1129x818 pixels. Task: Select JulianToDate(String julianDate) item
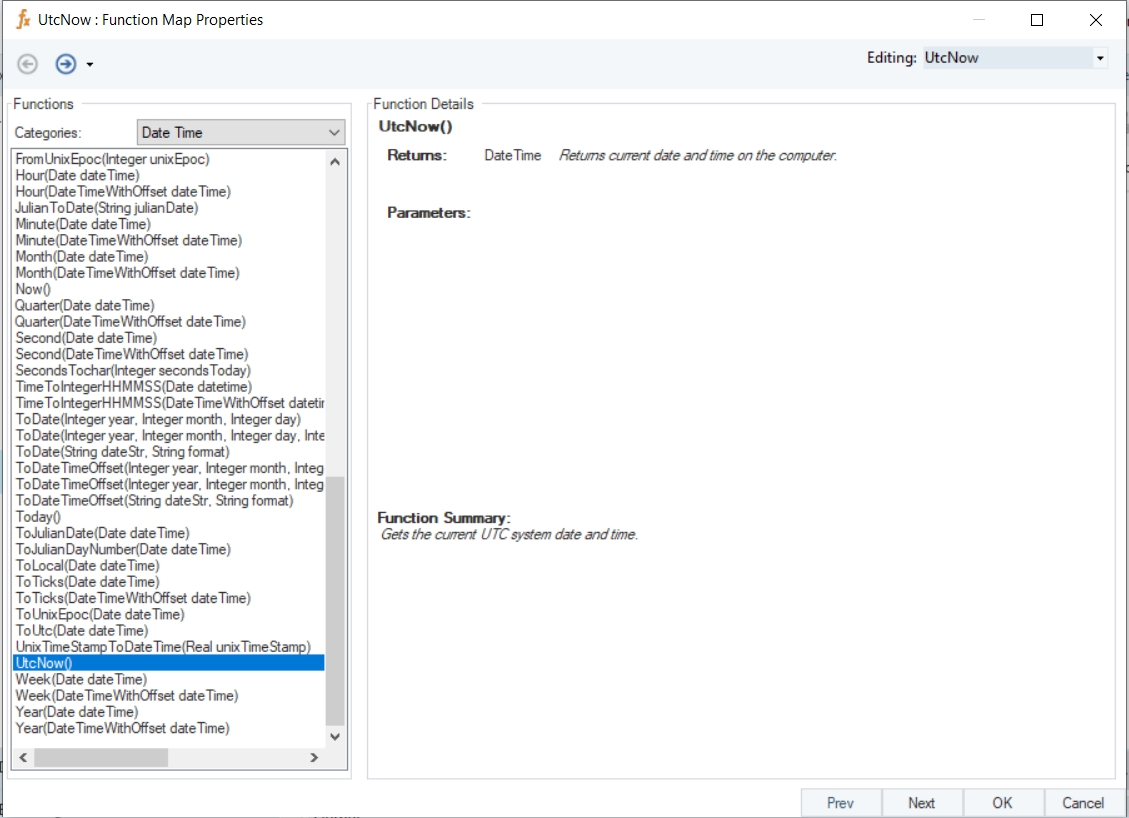tap(107, 208)
